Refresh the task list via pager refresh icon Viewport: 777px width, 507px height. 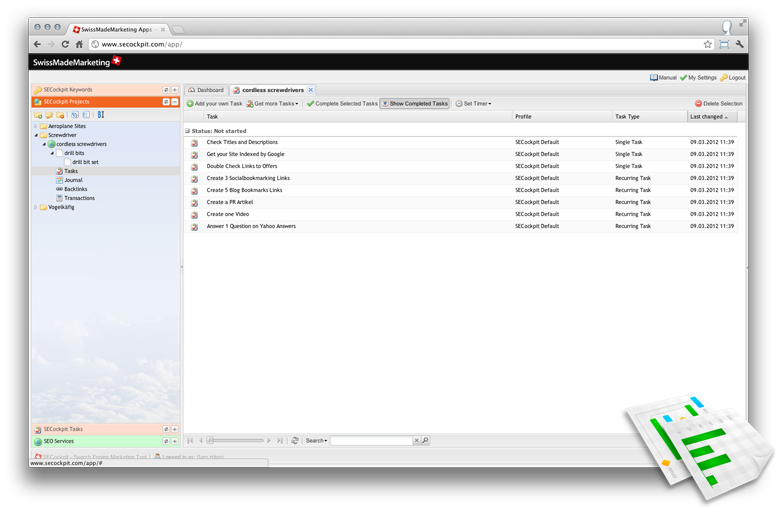[x=295, y=440]
